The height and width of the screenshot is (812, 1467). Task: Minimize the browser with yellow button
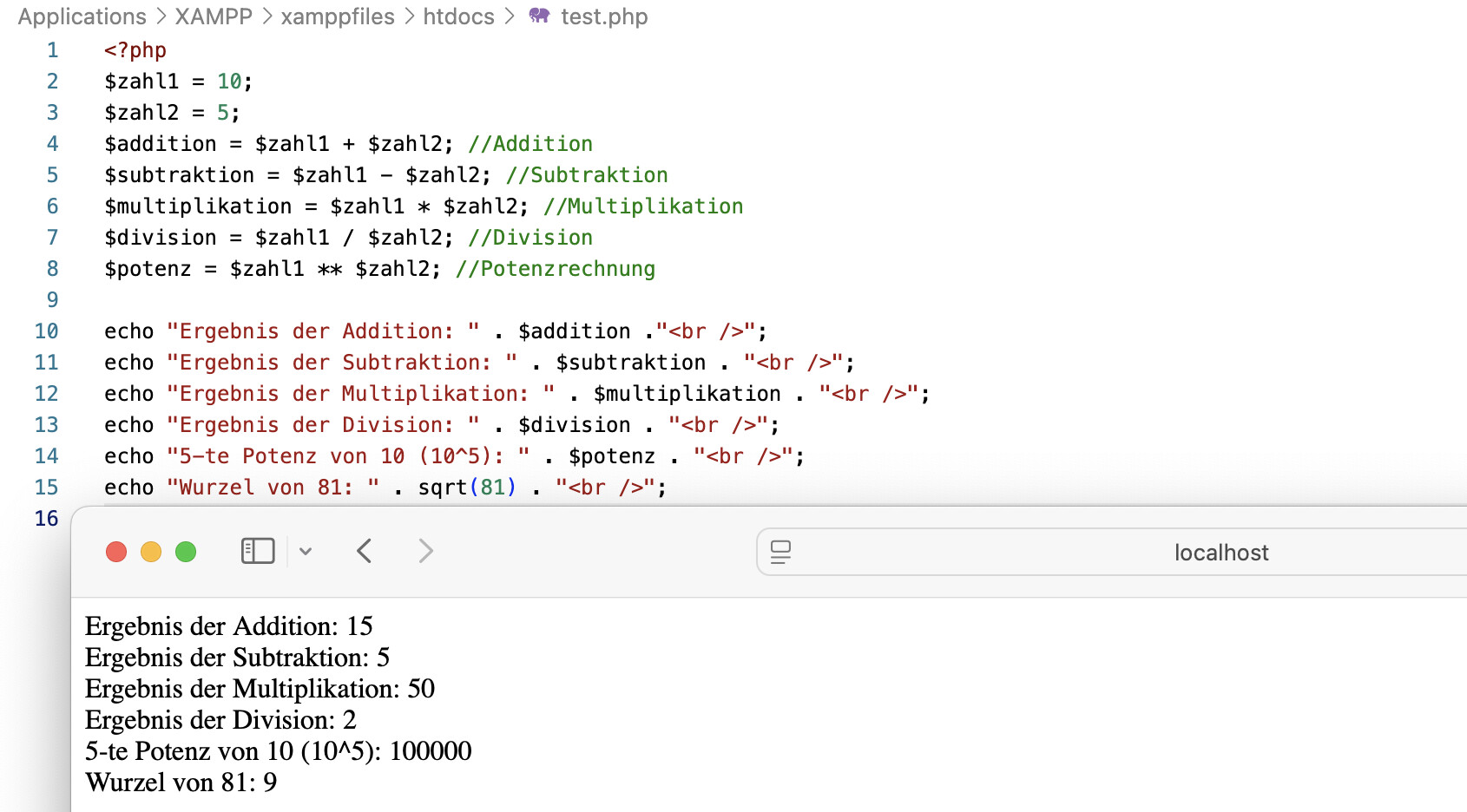pyautogui.click(x=151, y=552)
